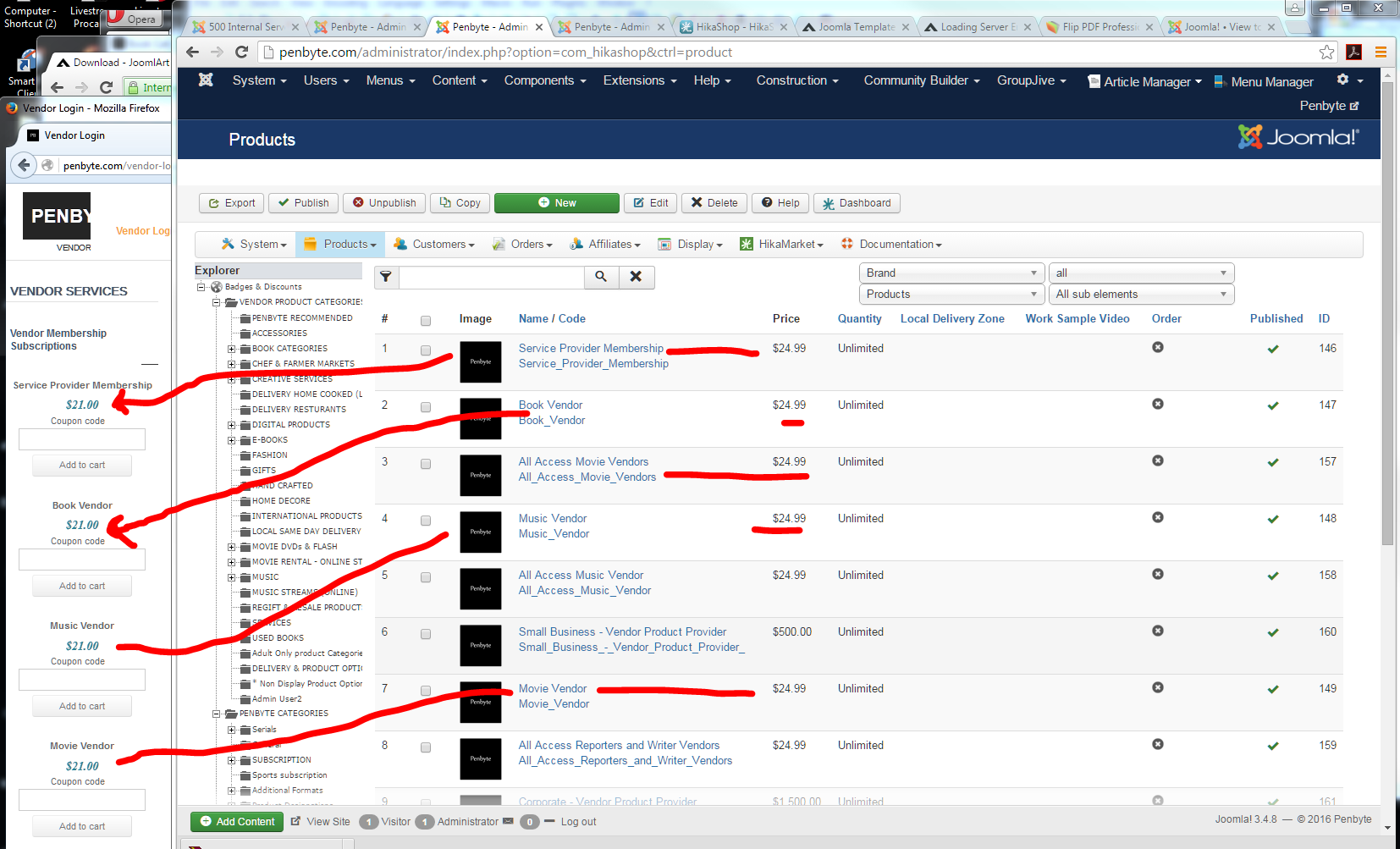The image size is (1400, 849).
Task: Toggle published status for Service Provider Membership
Action: pos(1273,349)
